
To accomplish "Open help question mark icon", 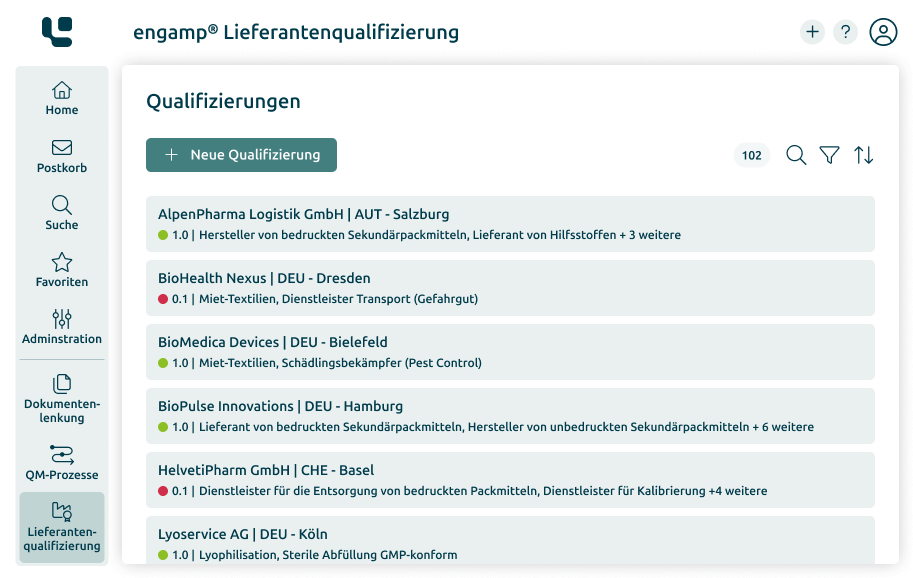I will (x=845, y=31).
